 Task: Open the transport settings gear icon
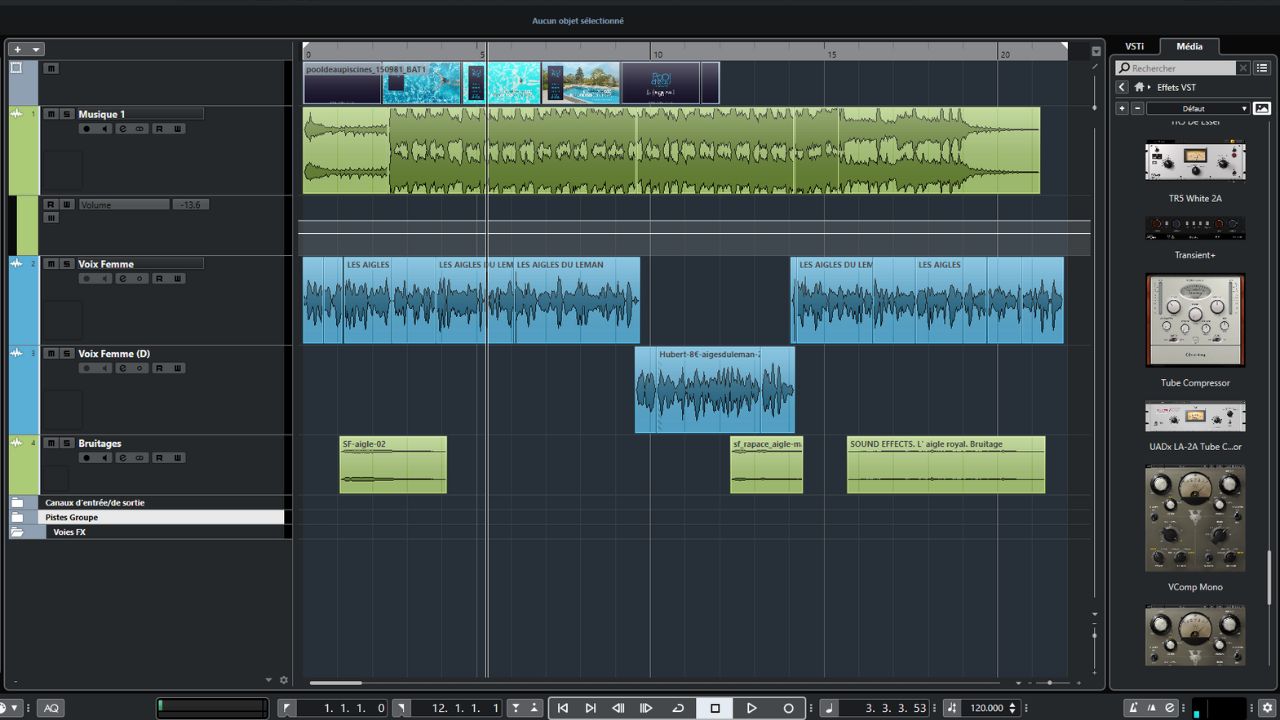[1267, 708]
